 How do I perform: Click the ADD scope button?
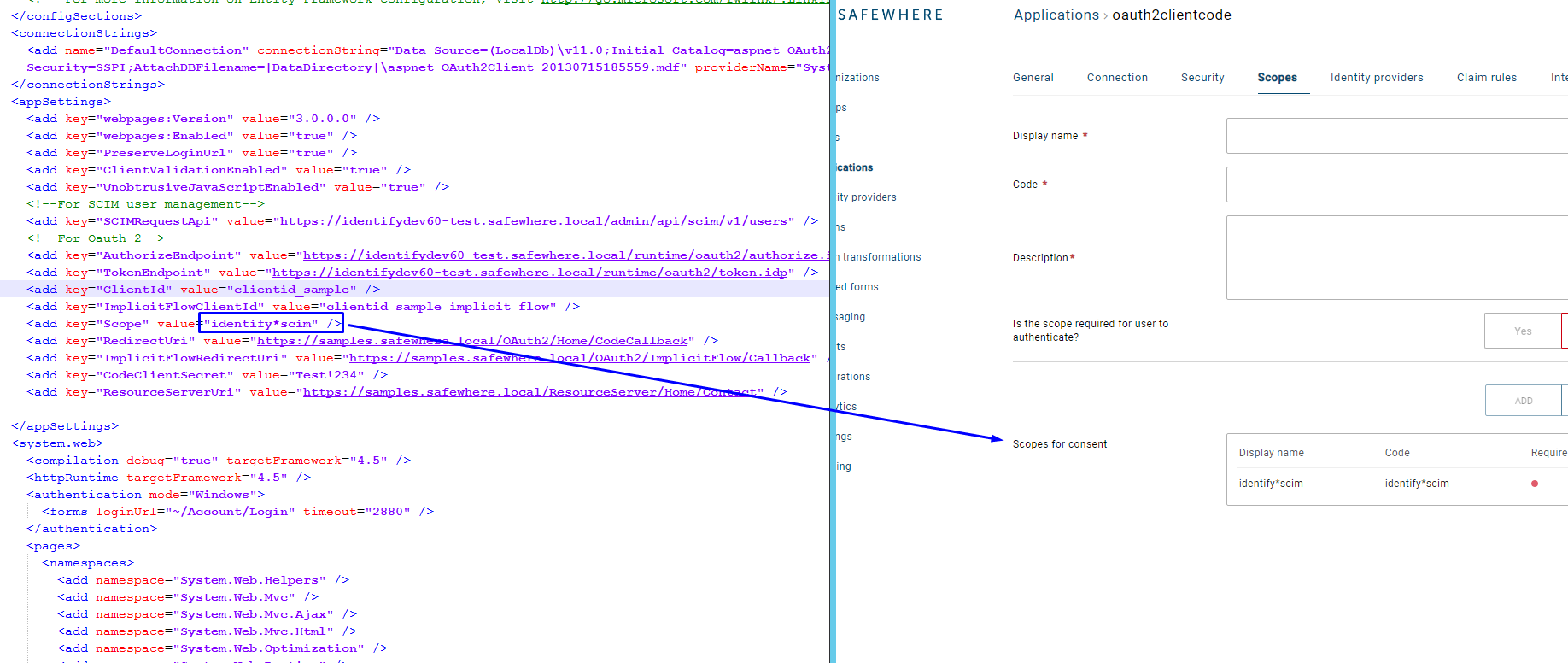point(1524,401)
